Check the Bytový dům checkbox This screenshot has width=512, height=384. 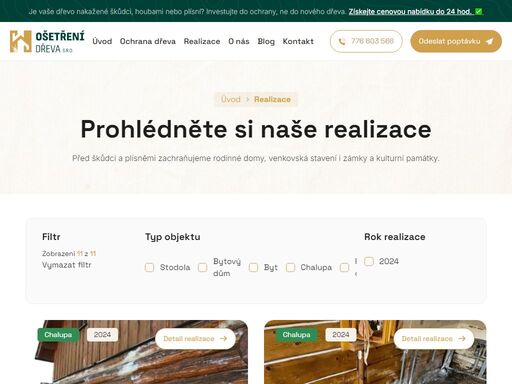pyautogui.click(x=202, y=267)
